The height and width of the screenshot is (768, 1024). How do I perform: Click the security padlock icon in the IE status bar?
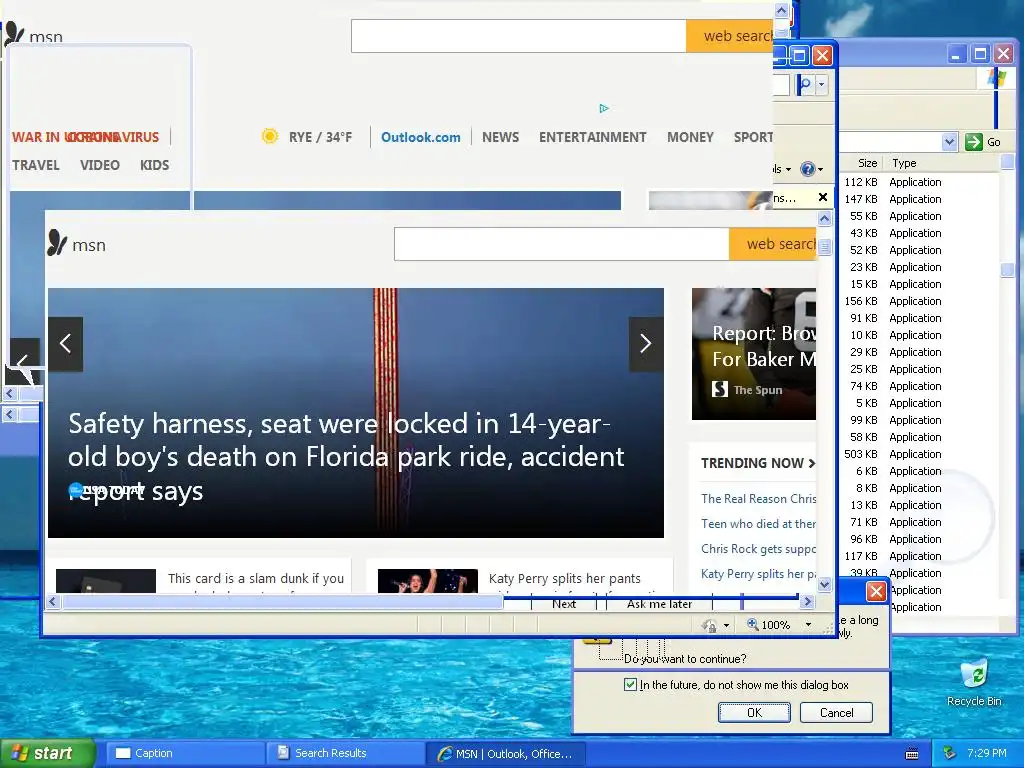pyautogui.click(x=709, y=625)
